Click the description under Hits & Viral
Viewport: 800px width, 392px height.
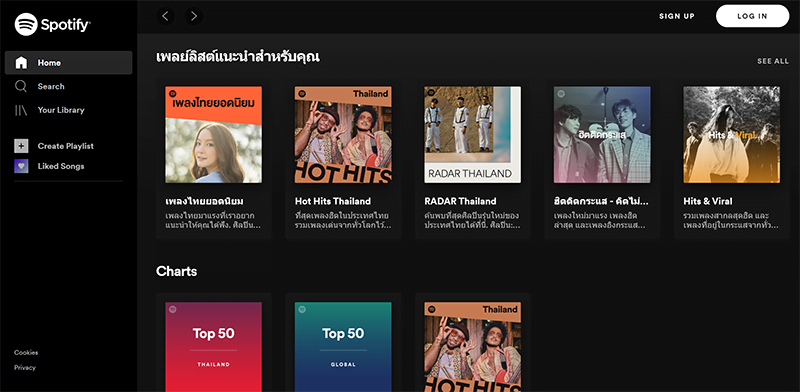click(731, 220)
